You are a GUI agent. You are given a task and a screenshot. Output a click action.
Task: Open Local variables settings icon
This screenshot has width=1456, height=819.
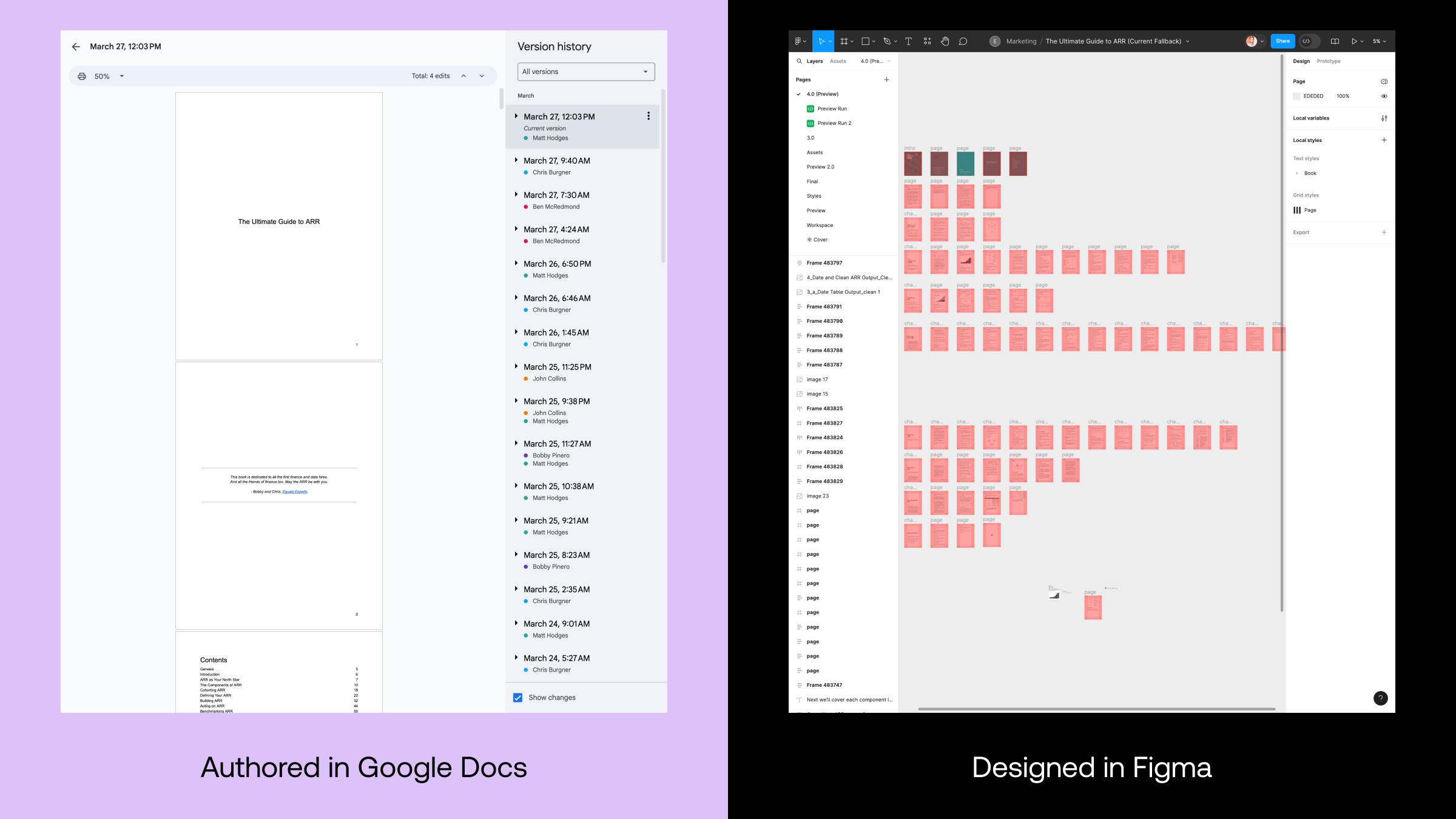(x=1384, y=118)
